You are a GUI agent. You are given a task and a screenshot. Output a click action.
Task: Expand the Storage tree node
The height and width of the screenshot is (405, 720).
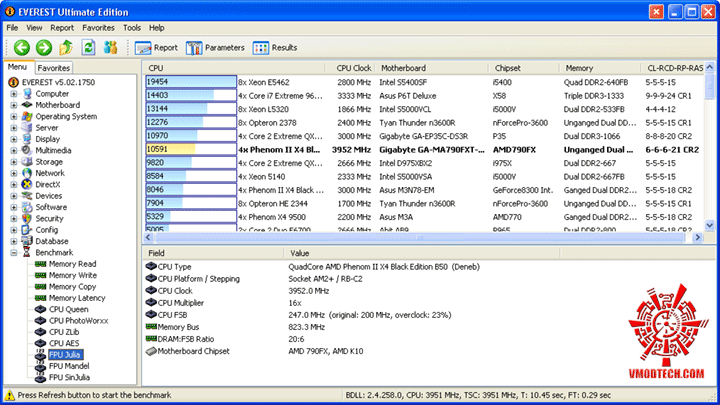14,162
